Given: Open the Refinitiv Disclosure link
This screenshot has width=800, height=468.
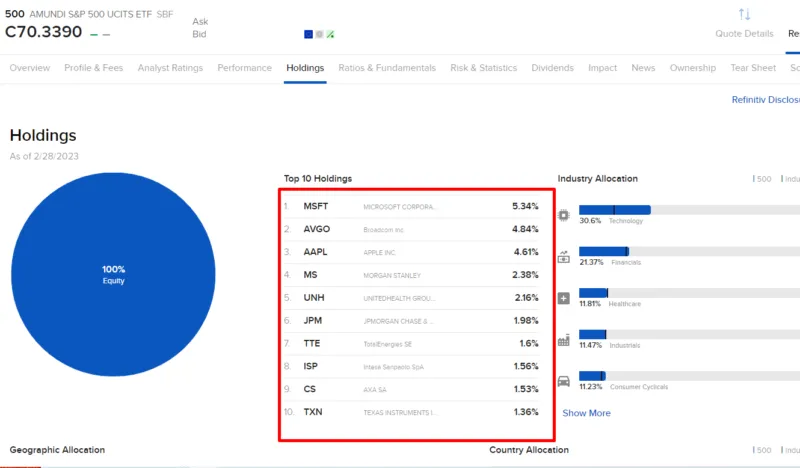Looking at the screenshot, I should click(x=765, y=100).
